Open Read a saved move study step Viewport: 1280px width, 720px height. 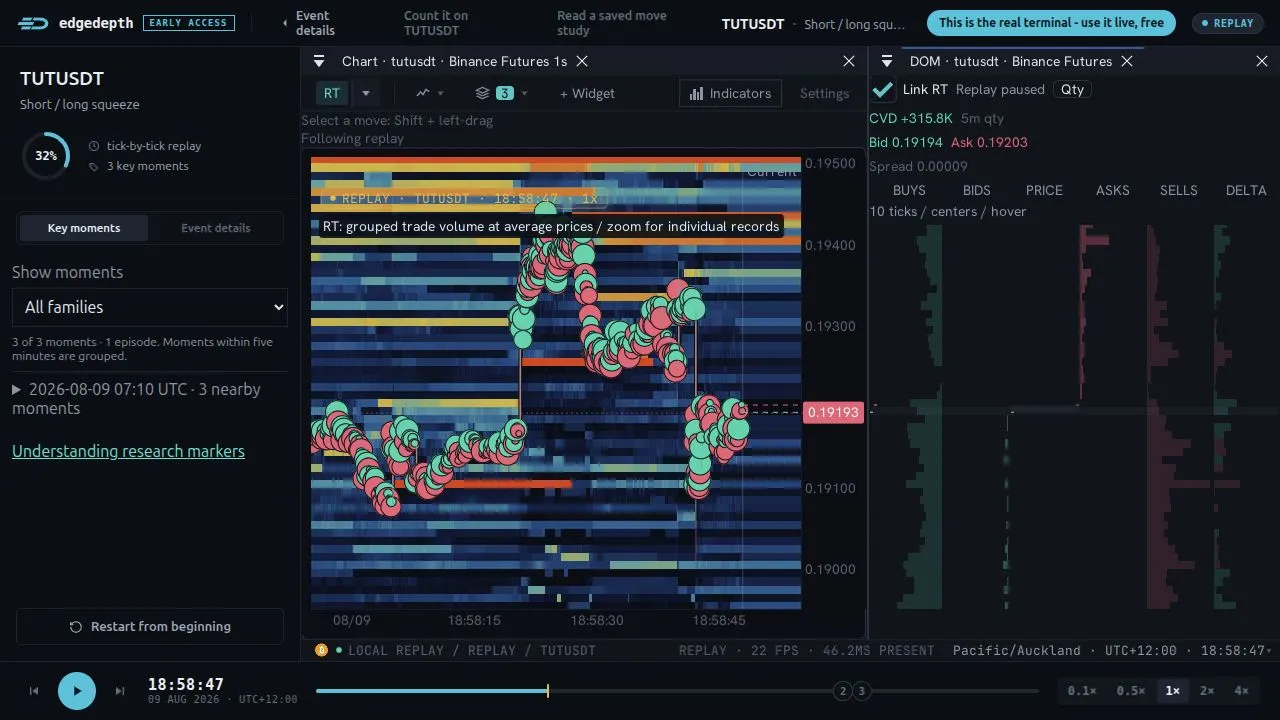(x=612, y=22)
